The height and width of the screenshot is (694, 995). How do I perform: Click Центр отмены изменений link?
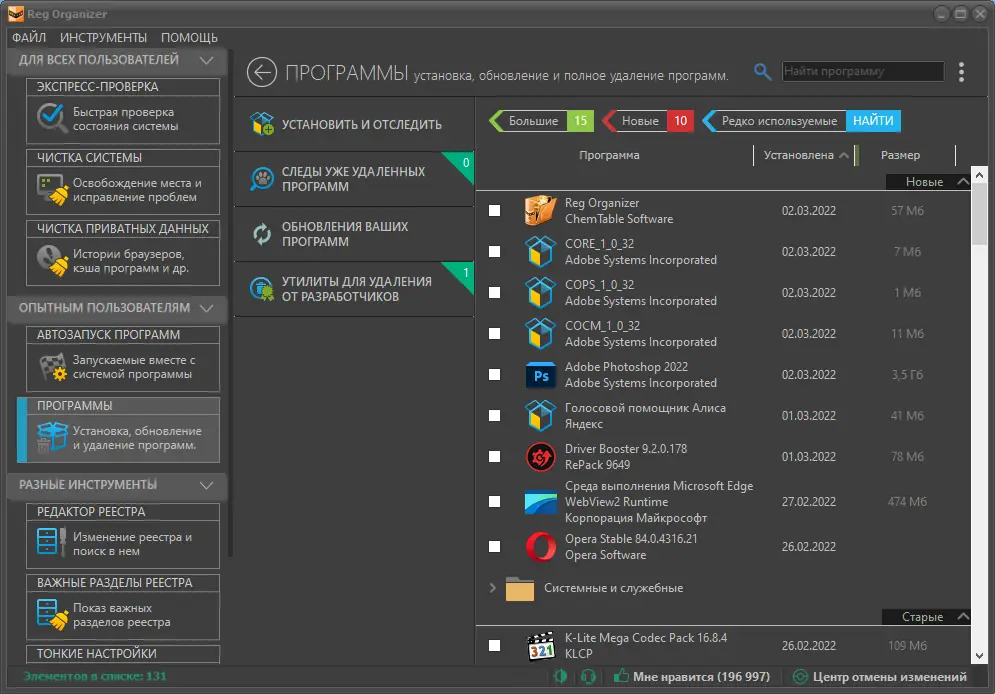click(x=890, y=677)
